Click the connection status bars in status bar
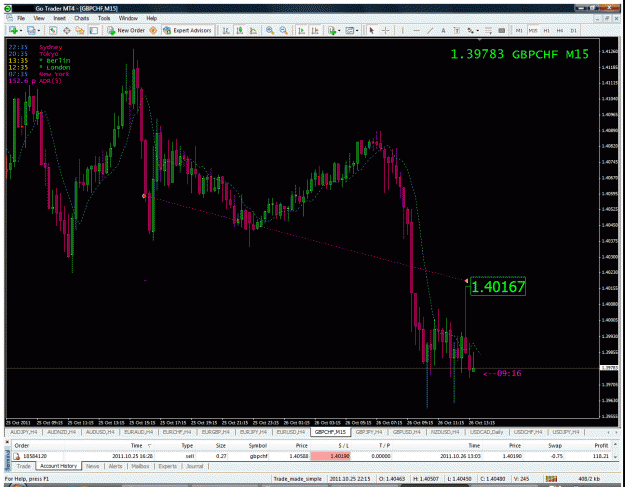Screen dimensions: 625x487 coord(552,478)
